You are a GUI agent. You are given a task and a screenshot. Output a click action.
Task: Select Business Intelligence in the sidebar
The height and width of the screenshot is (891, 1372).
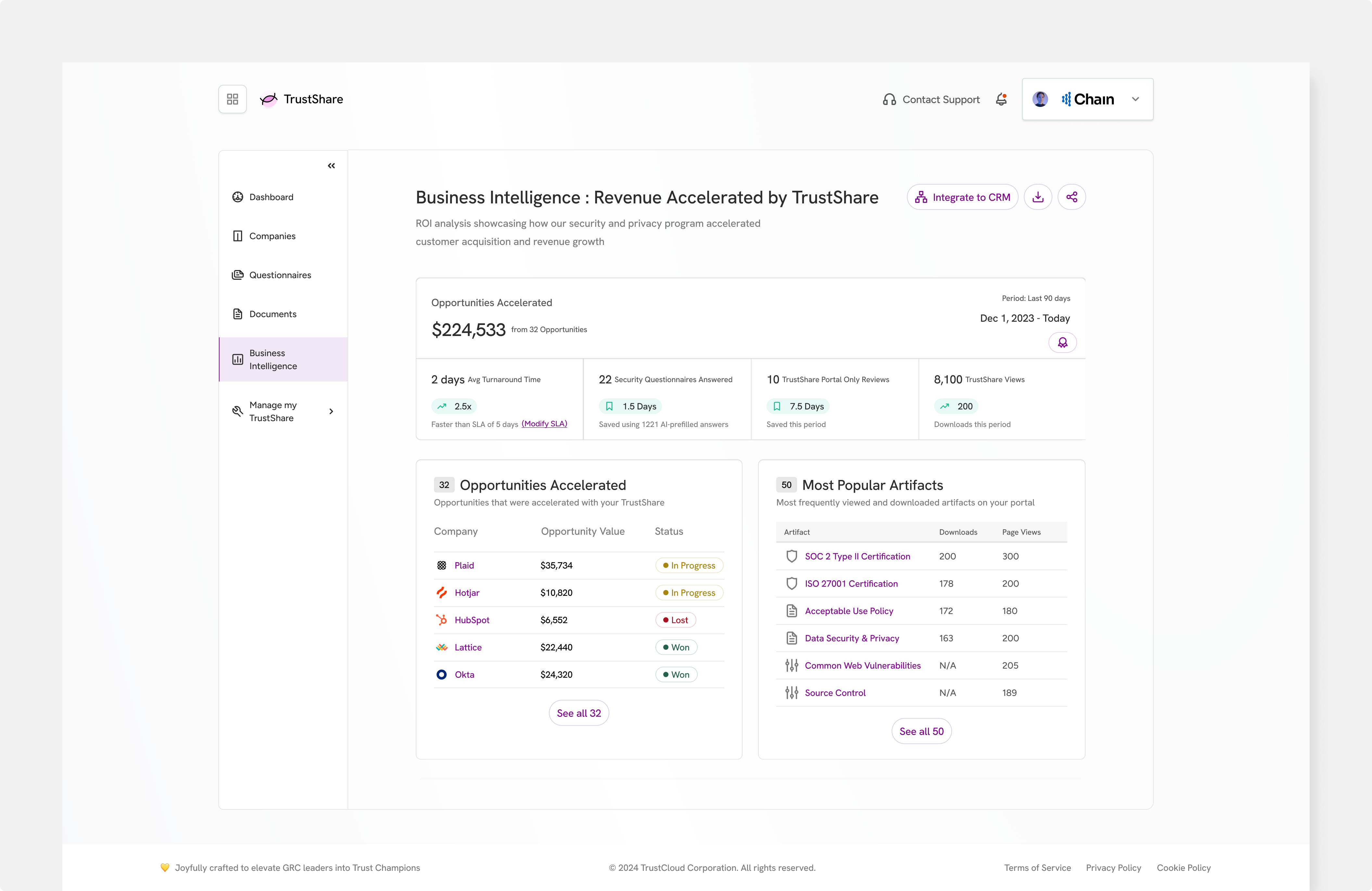tap(283, 359)
